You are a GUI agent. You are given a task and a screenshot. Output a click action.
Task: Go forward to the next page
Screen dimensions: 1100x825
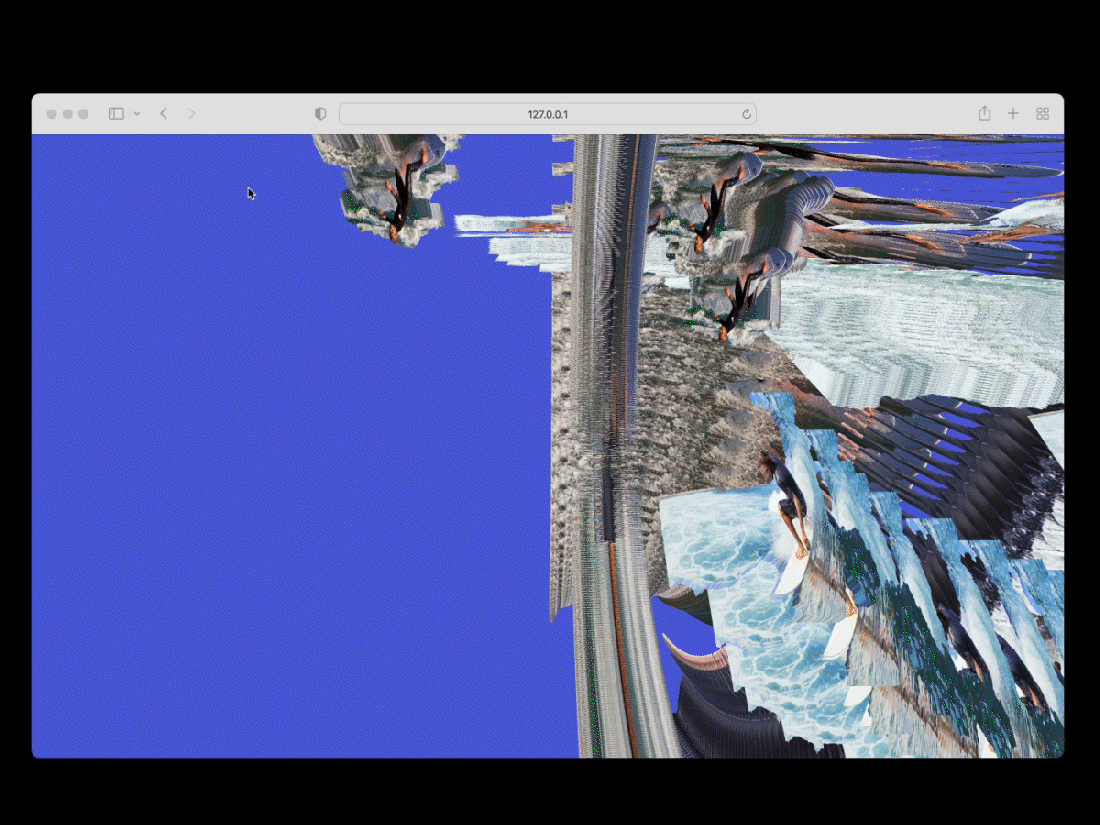[x=191, y=114]
